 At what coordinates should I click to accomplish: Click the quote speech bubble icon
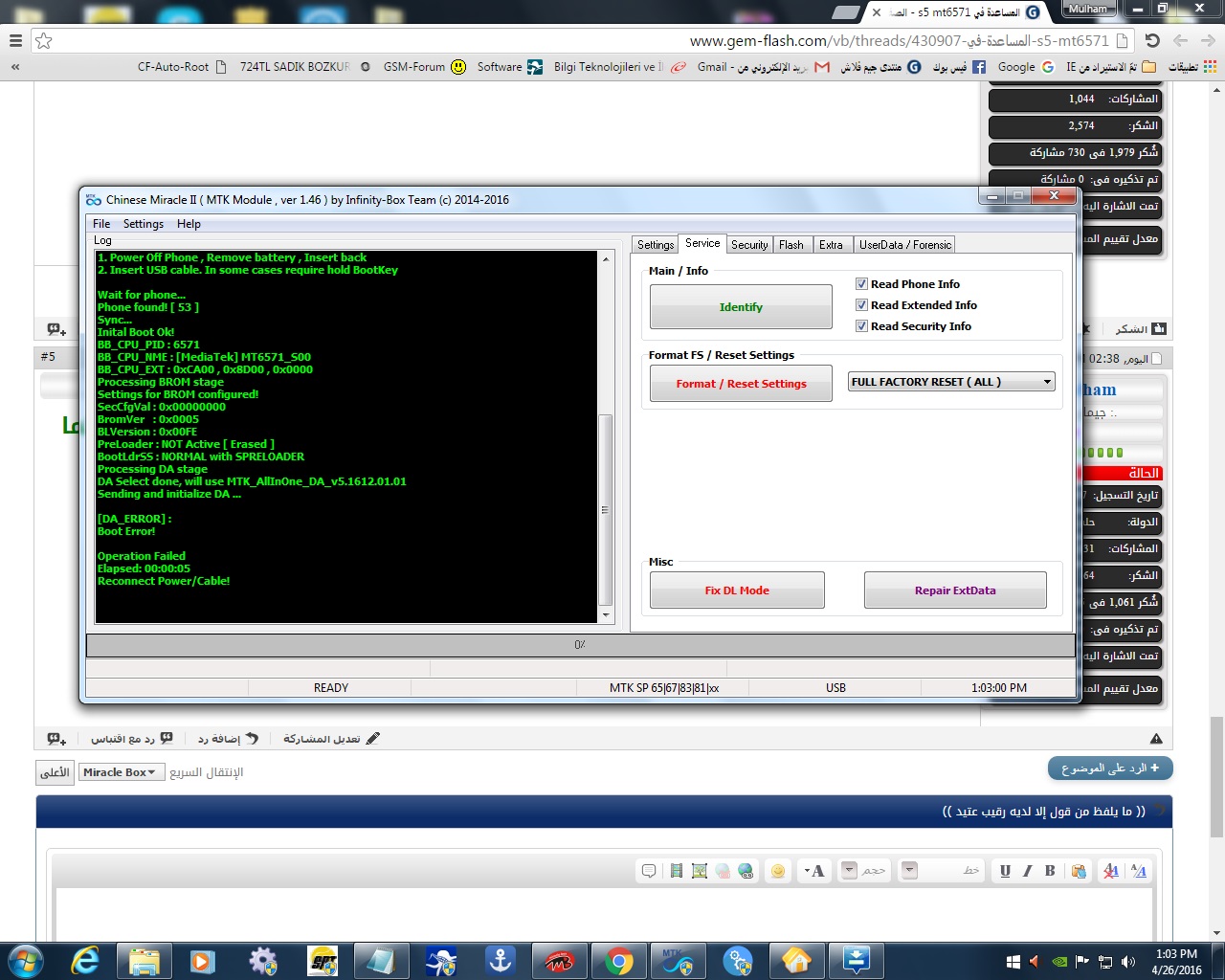(649, 871)
